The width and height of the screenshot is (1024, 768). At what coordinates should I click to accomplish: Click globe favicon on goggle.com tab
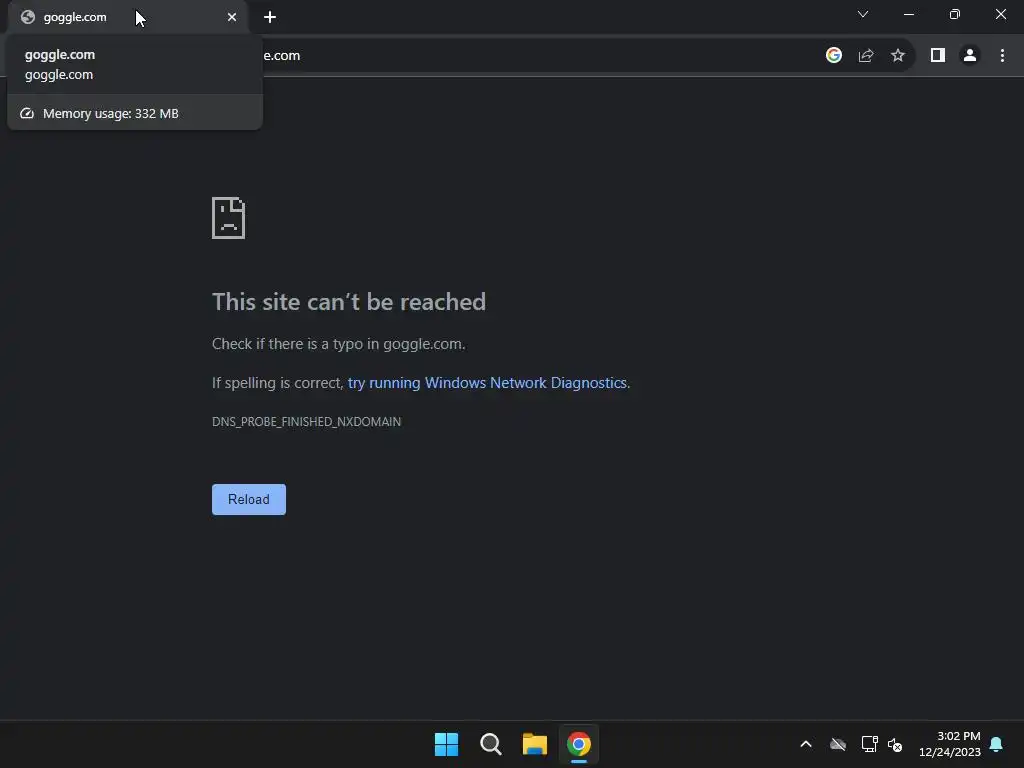point(27,17)
